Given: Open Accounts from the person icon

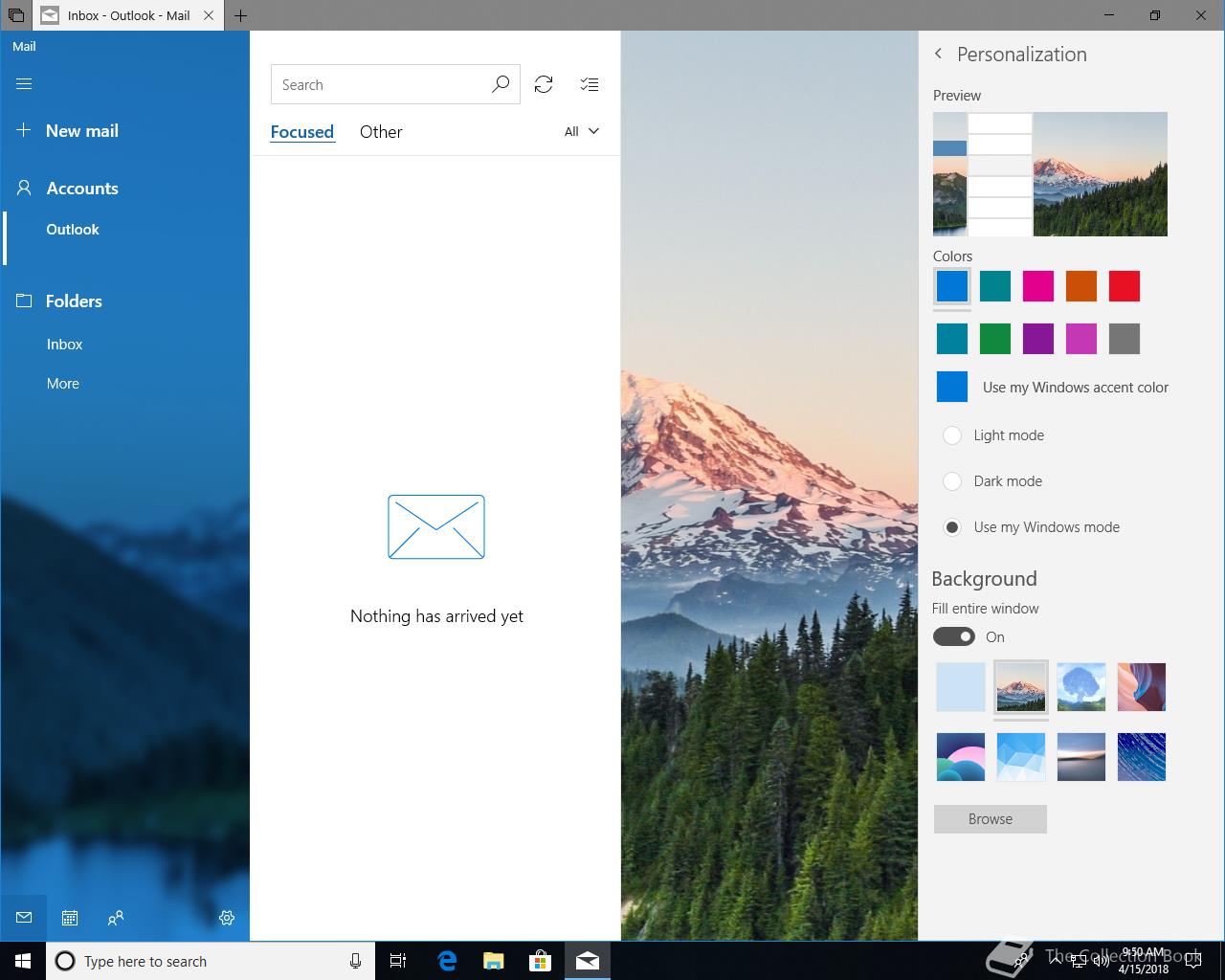Looking at the screenshot, I should [x=24, y=188].
